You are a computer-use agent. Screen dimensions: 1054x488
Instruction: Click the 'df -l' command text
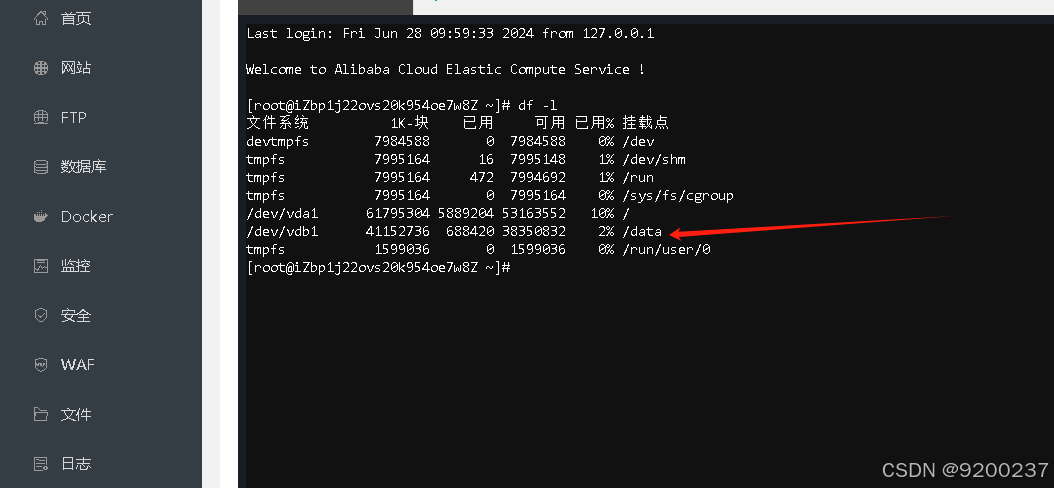point(538,106)
